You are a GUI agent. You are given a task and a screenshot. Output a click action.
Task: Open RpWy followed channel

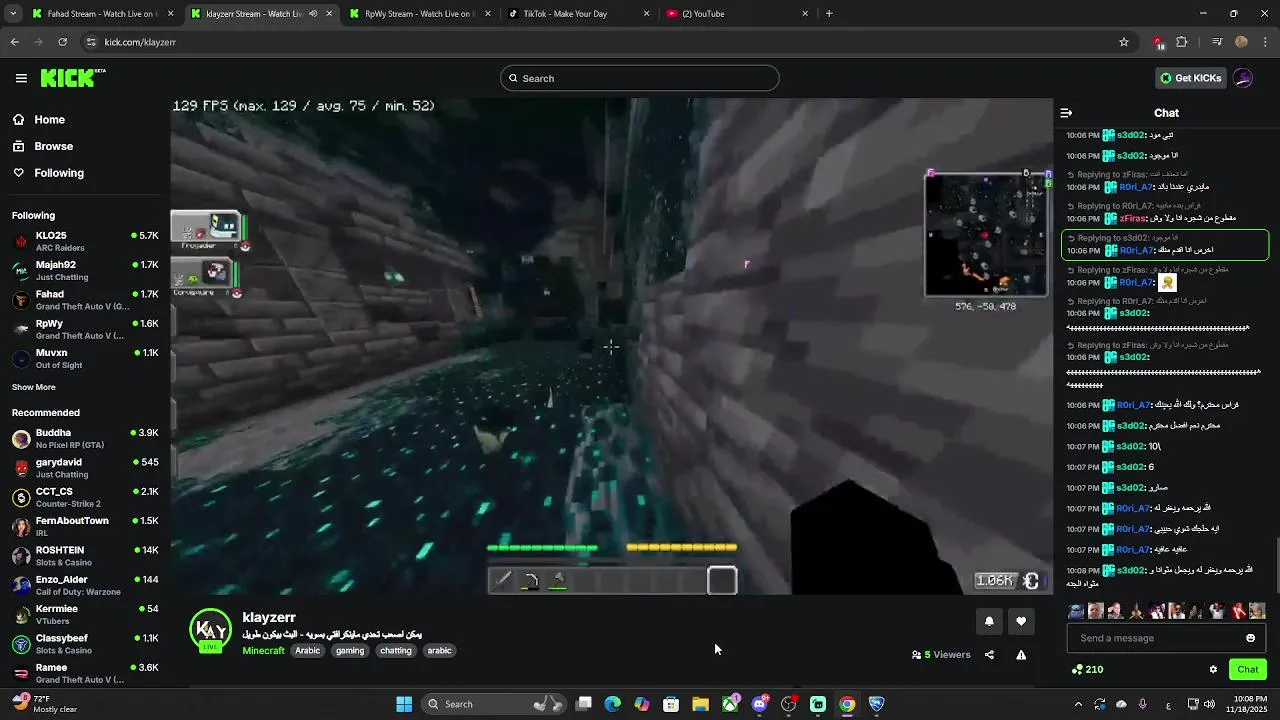coord(85,329)
